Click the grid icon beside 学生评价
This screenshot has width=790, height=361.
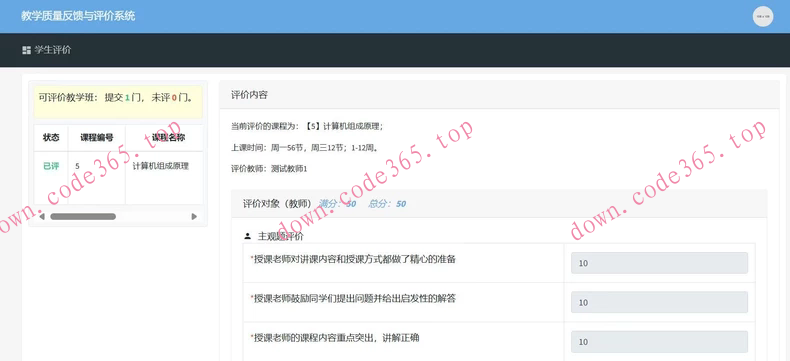(x=27, y=50)
